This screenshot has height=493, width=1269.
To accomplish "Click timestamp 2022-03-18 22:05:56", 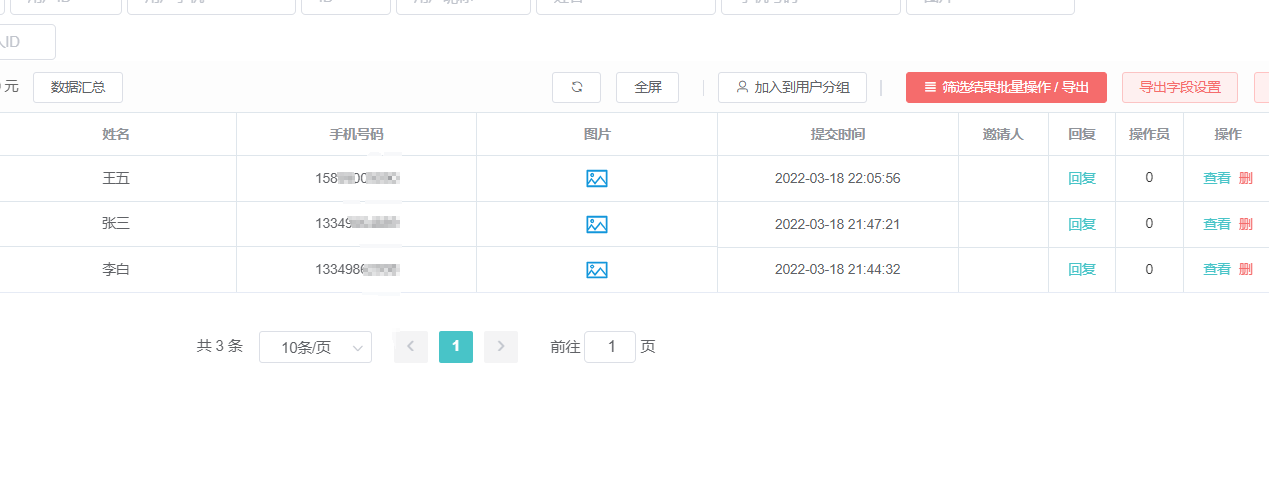I will 838,179.
